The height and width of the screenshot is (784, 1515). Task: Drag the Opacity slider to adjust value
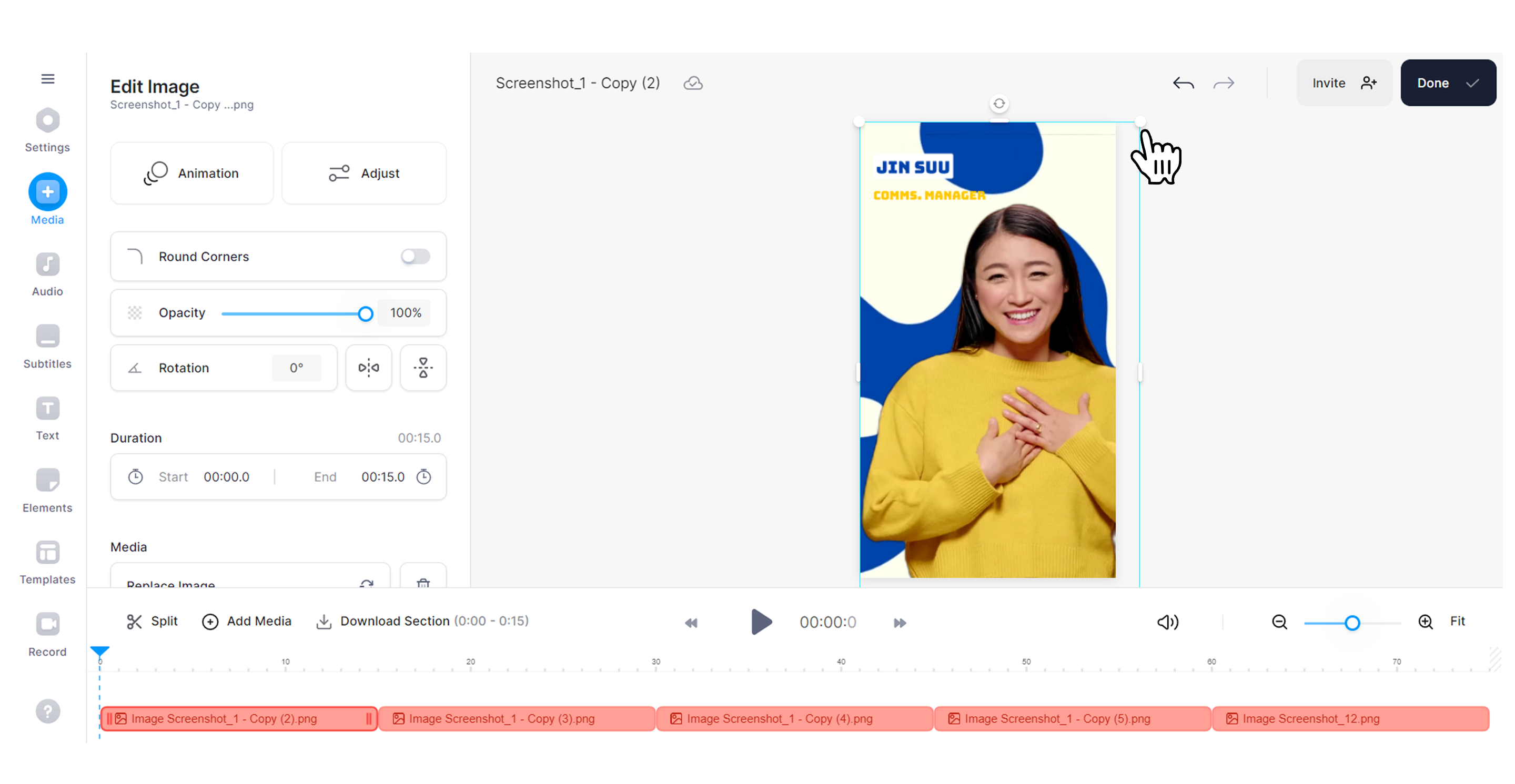pyautogui.click(x=365, y=313)
